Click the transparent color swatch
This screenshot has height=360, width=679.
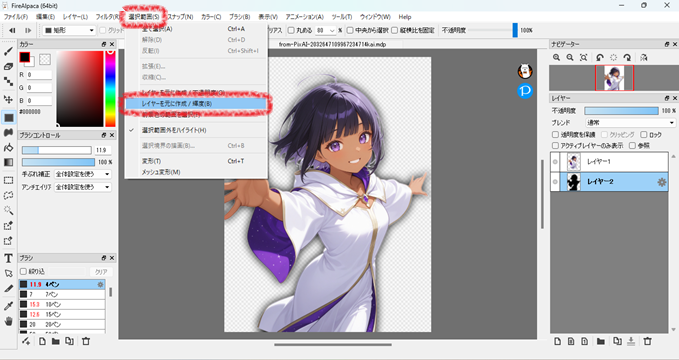45,58
